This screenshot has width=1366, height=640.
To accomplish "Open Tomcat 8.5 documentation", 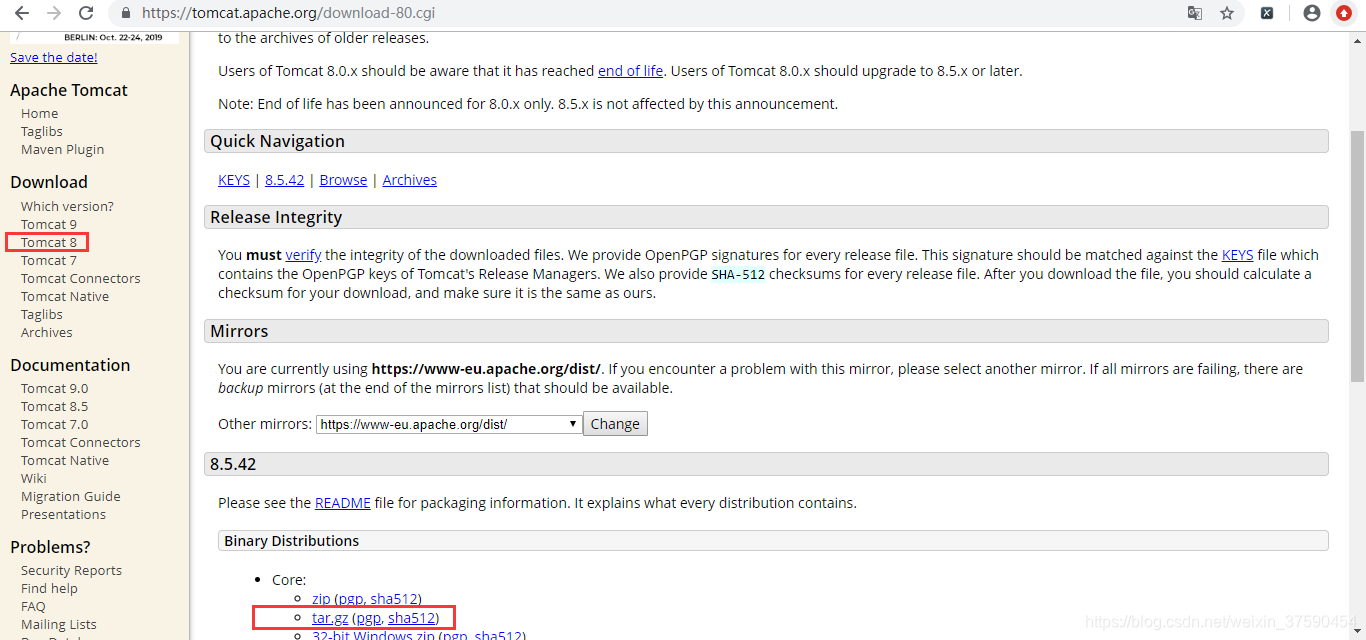I will tap(55, 406).
